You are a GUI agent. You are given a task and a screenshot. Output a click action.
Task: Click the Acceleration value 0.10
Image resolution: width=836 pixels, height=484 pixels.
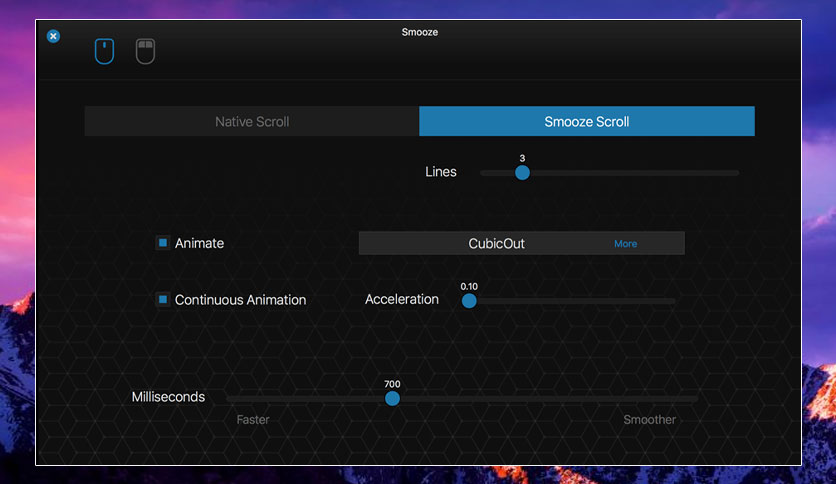tap(469, 286)
